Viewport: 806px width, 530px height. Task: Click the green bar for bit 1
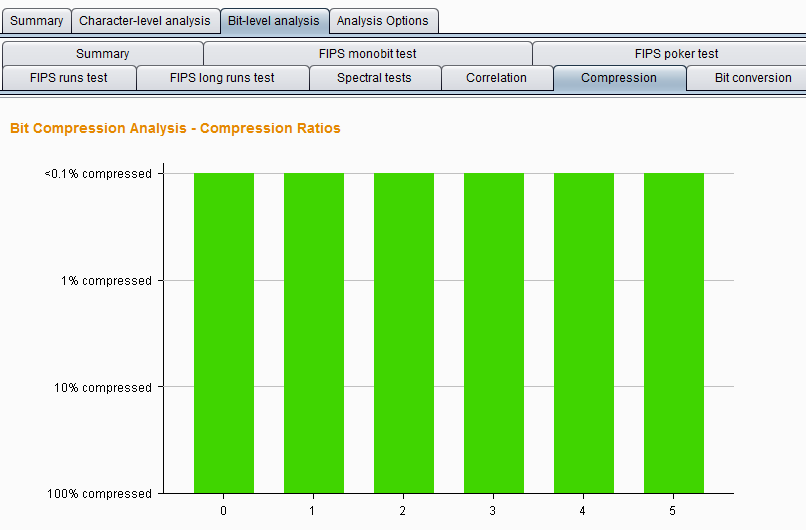[314, 333]
